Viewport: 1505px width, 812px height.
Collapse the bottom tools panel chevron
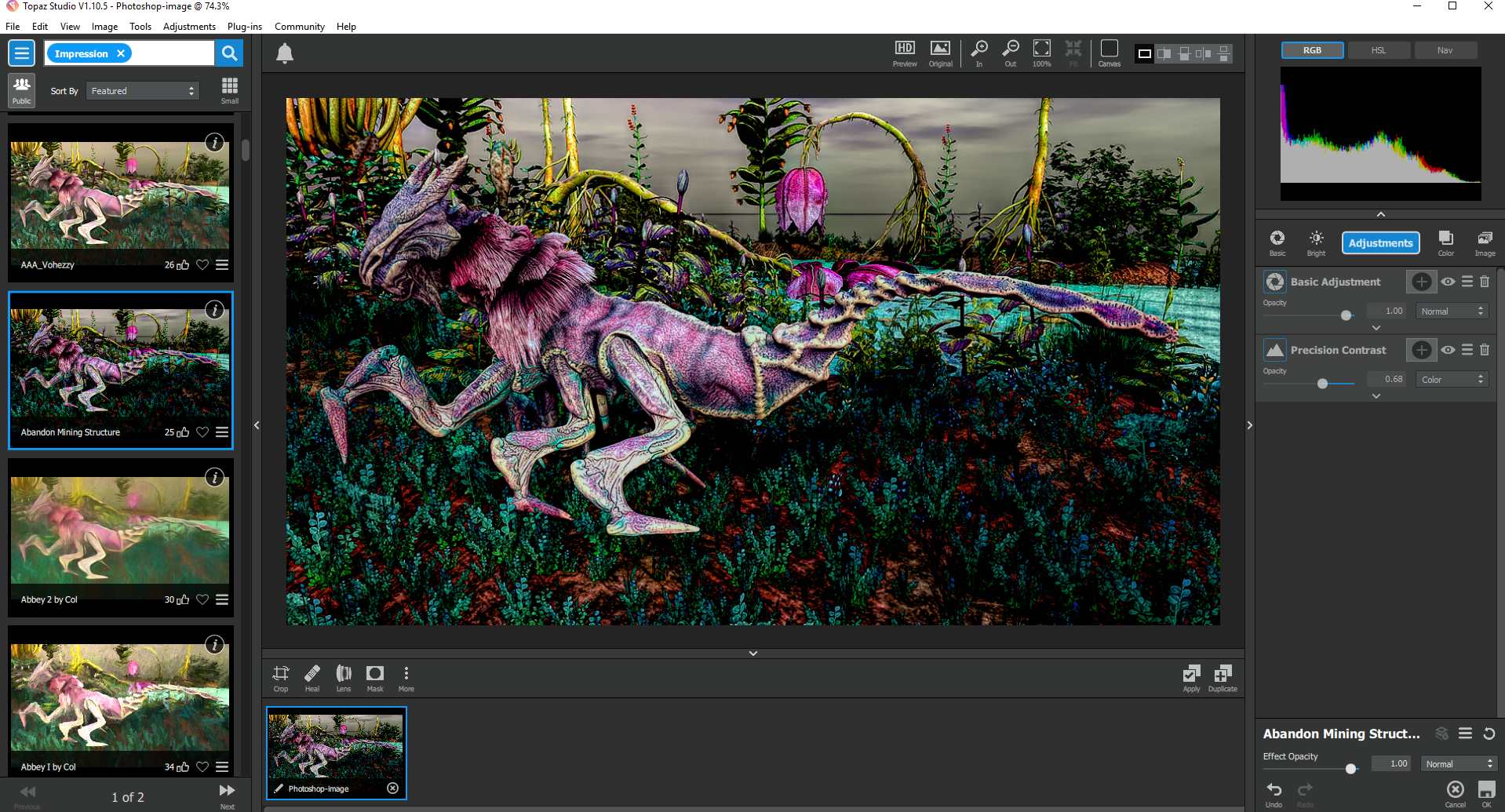(x=753, y=653)
